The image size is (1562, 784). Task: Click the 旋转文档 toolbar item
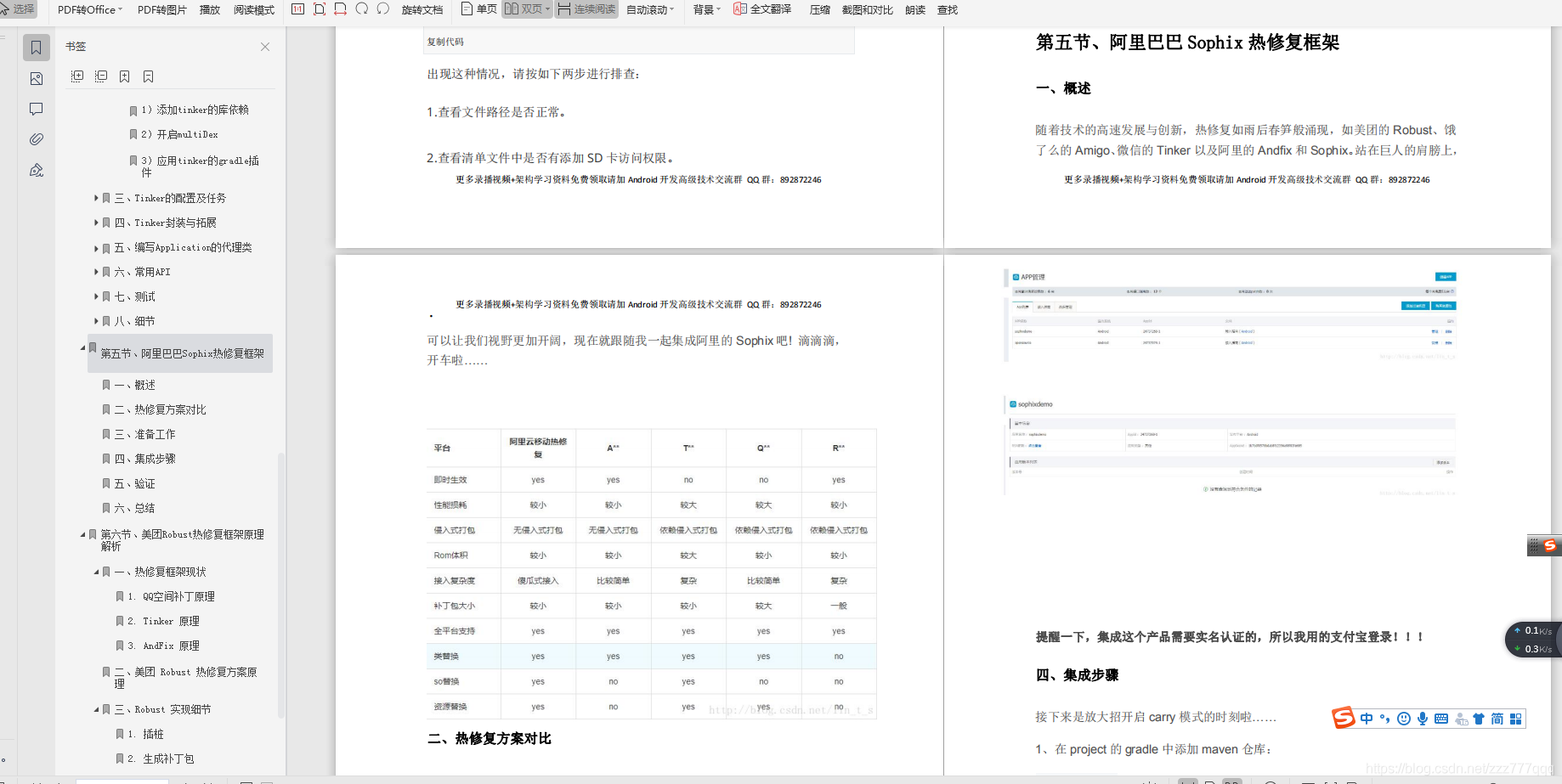[x=422, y=10]
